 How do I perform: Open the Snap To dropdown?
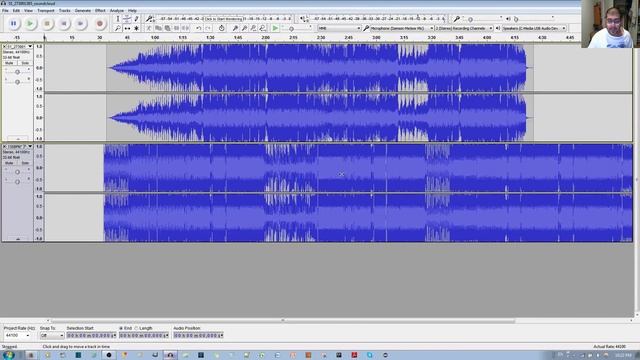pyautogui.click(x=52, y=336)
